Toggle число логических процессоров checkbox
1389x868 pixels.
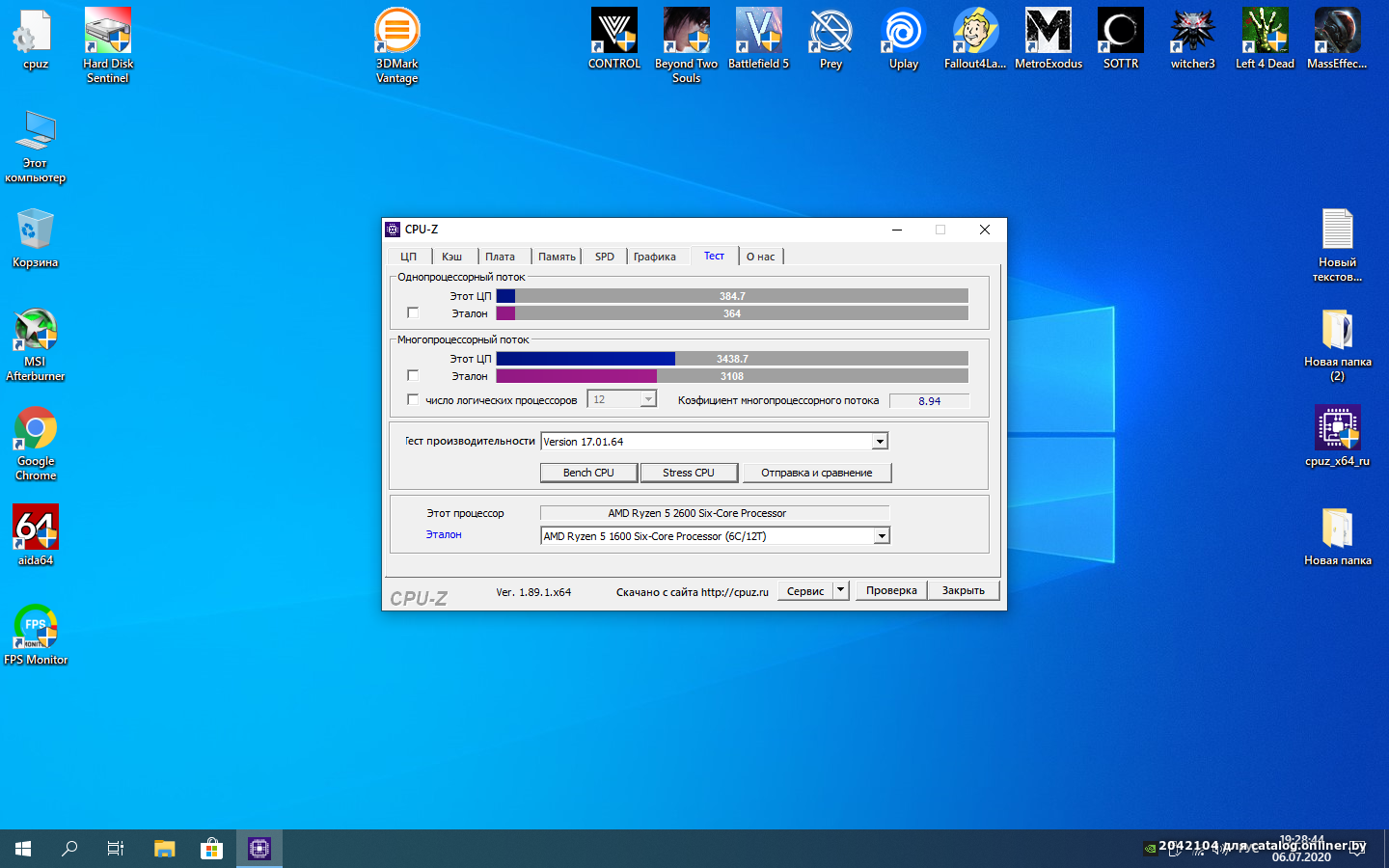(x=413, y=399)
